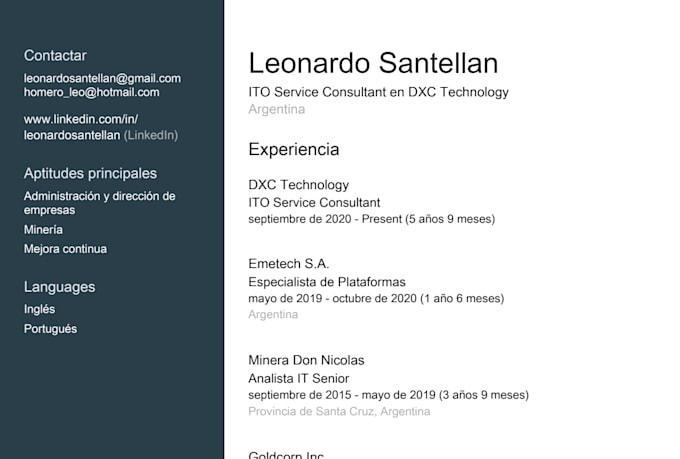Click the Minera Don Nicolas company name
The height and width of the screenshot is (459, 680).
[307, 360]
